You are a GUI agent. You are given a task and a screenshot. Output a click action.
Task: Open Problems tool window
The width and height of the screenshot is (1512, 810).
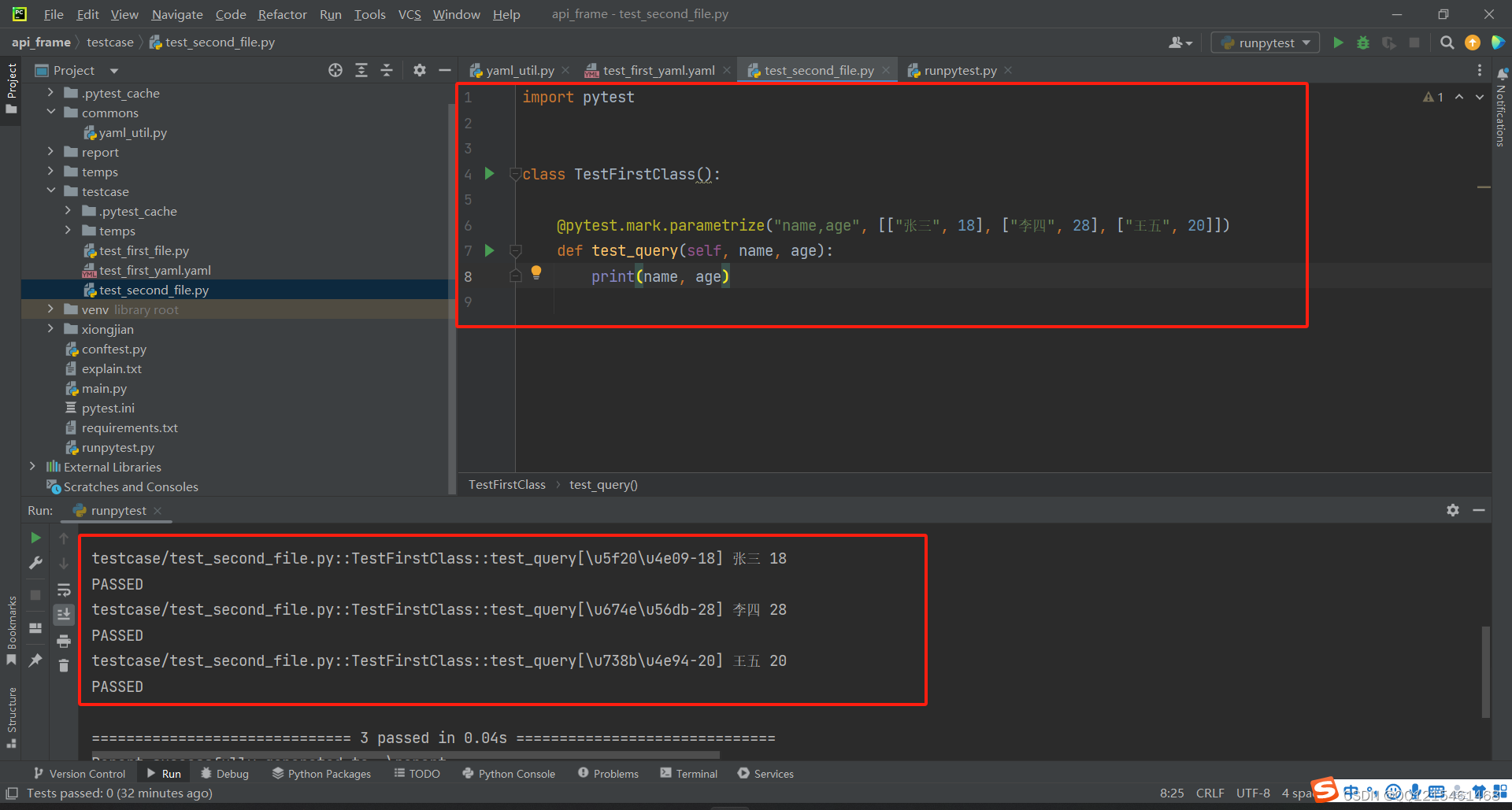[x=609, y=774]
